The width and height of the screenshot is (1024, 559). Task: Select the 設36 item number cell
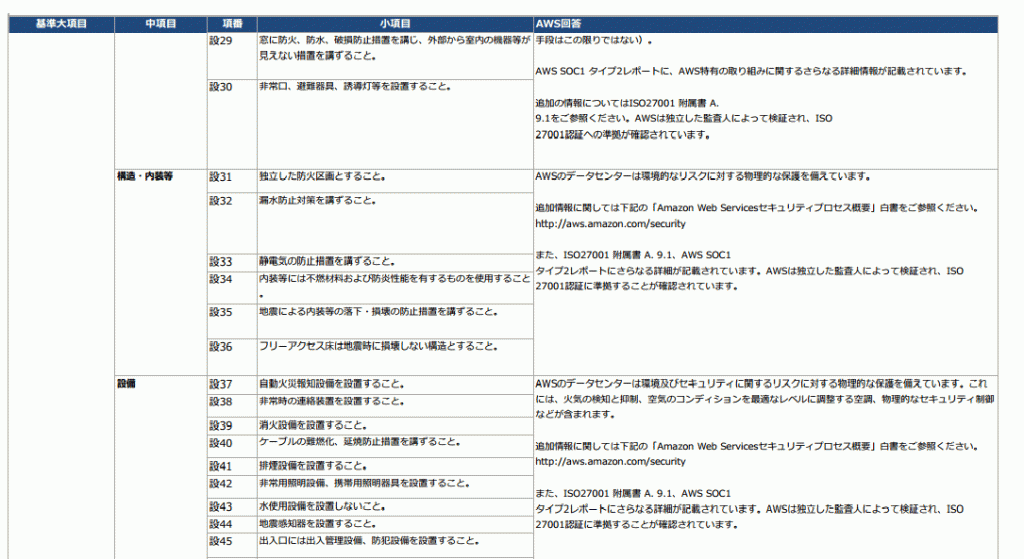tap(232, 357)
